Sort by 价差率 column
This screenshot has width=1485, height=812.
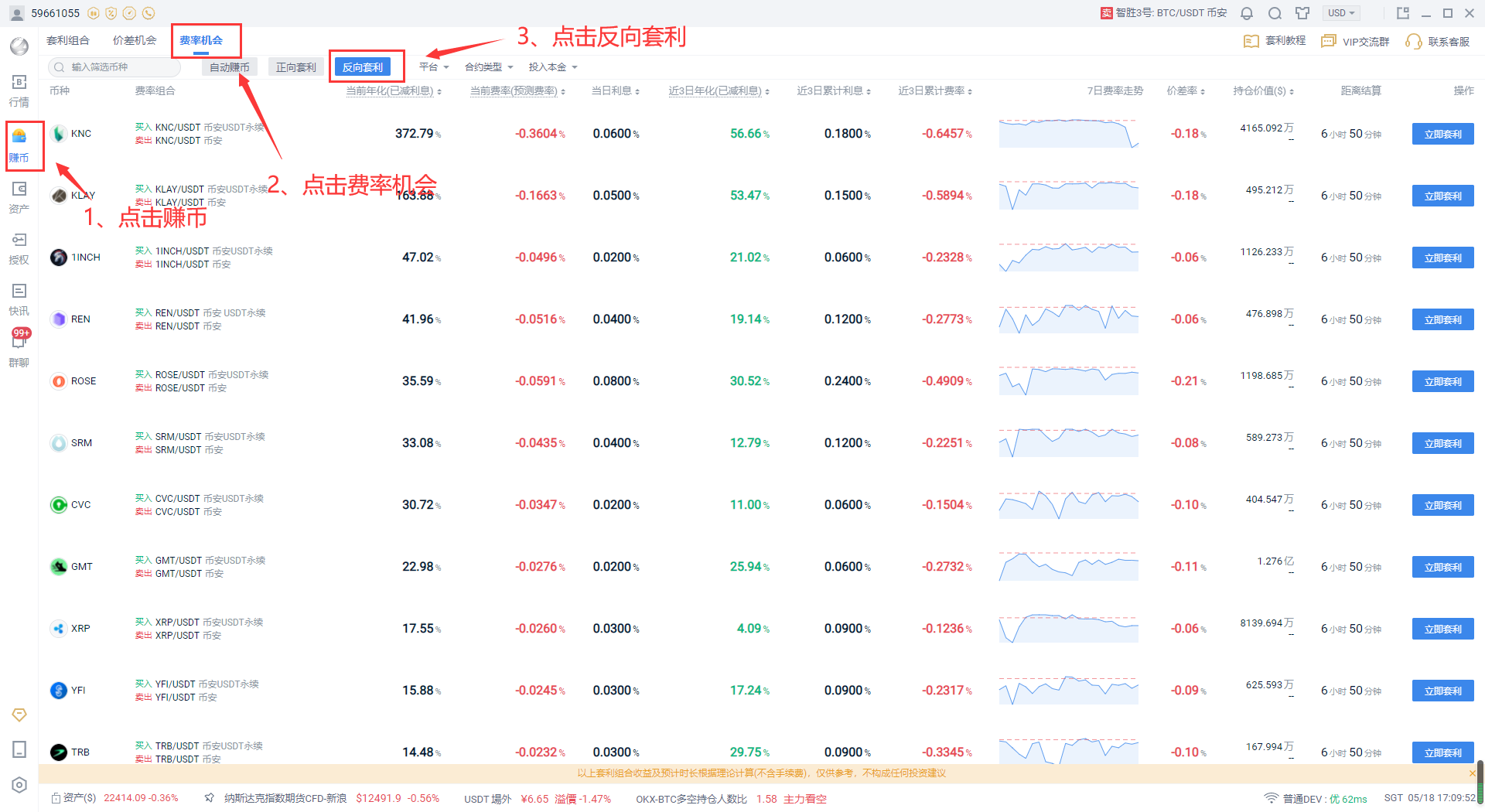point(1186,91)
